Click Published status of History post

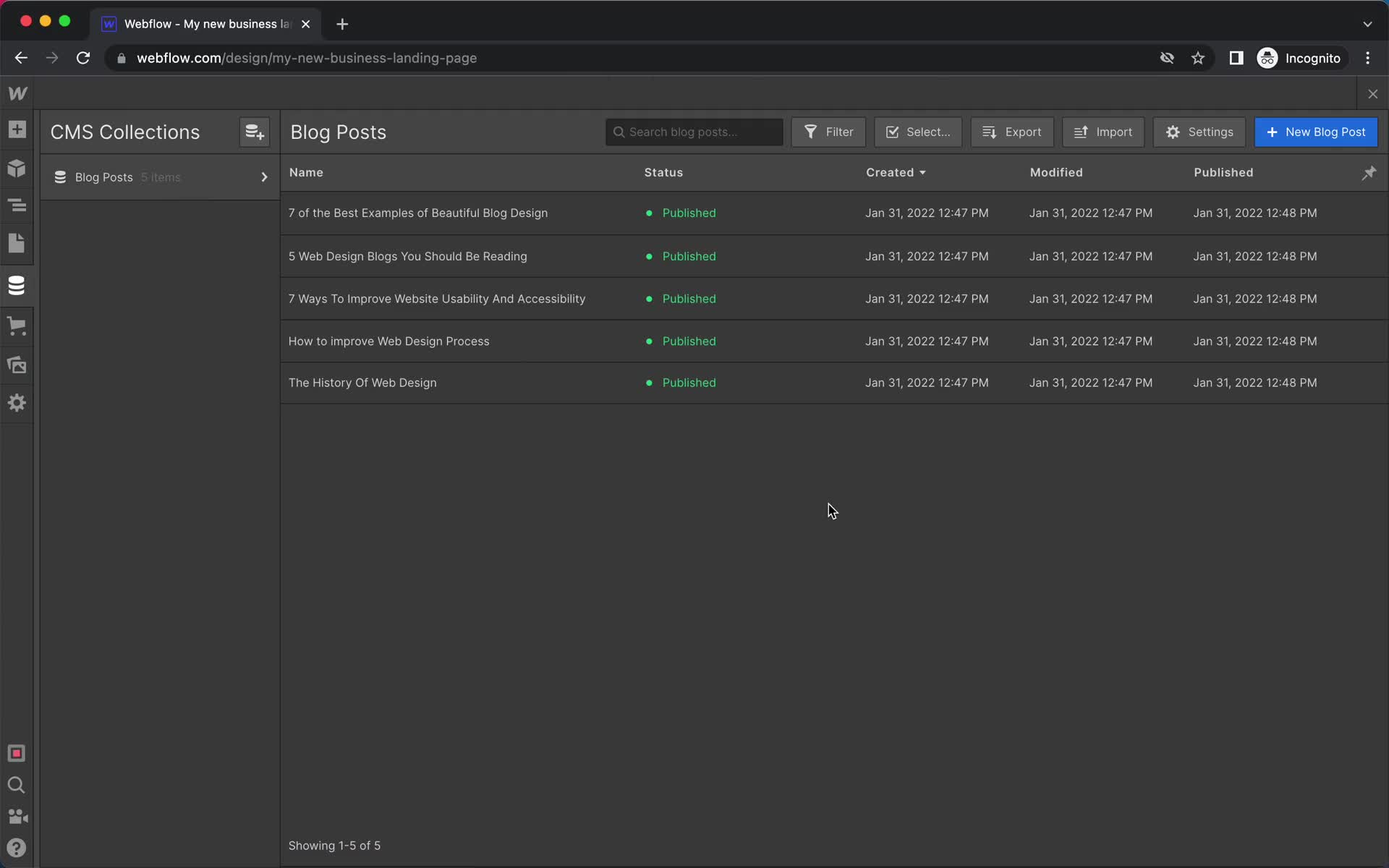[681, 383]
